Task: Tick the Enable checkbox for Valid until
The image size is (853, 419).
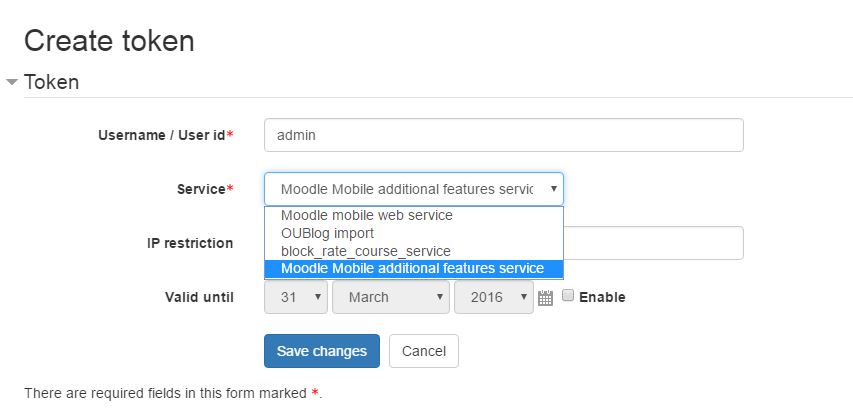Action: coord(568,296)
